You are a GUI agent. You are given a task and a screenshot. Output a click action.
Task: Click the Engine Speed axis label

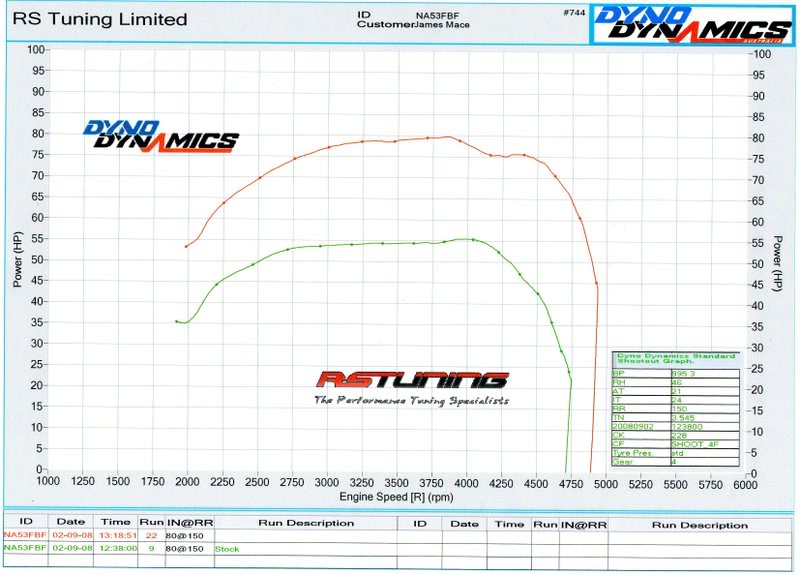point(397,497)
